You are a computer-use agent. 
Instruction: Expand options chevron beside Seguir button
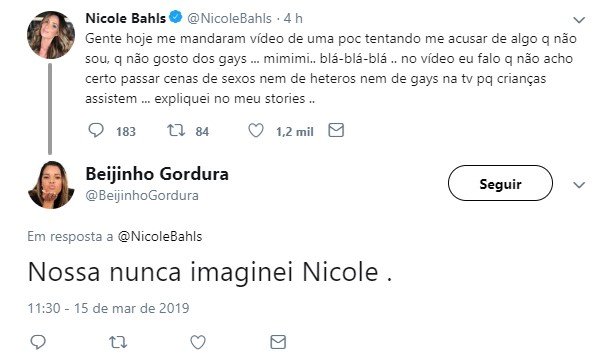(x=579, y=185)
